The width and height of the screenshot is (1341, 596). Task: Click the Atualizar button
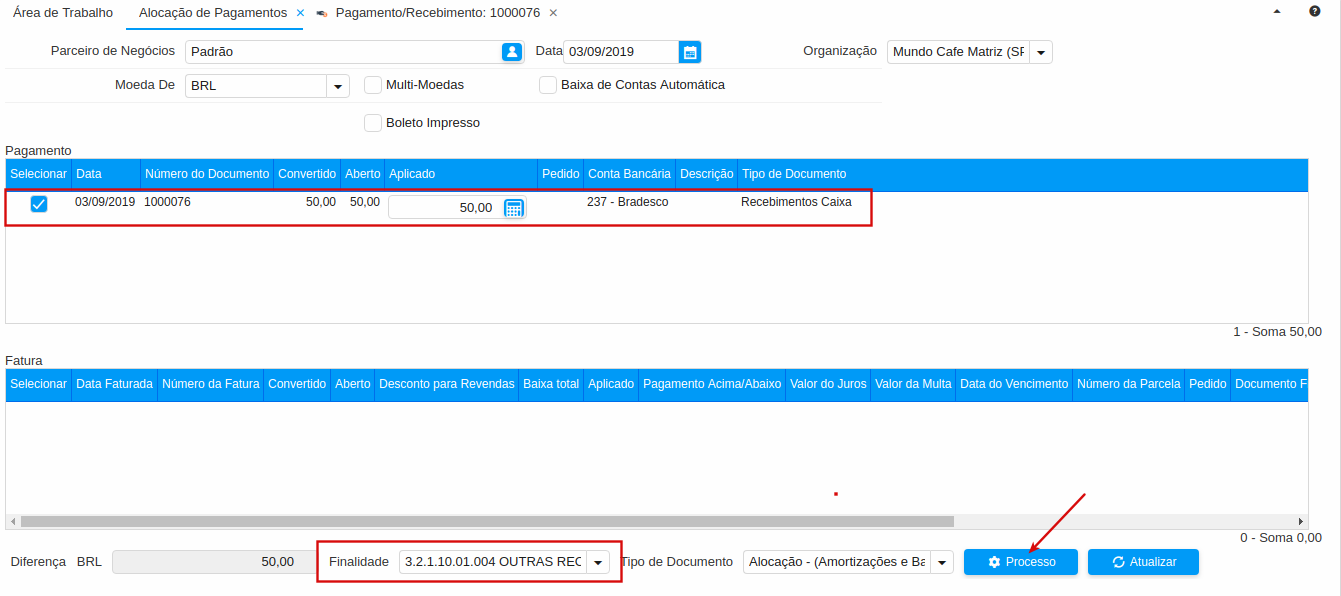pos(1143,562)
